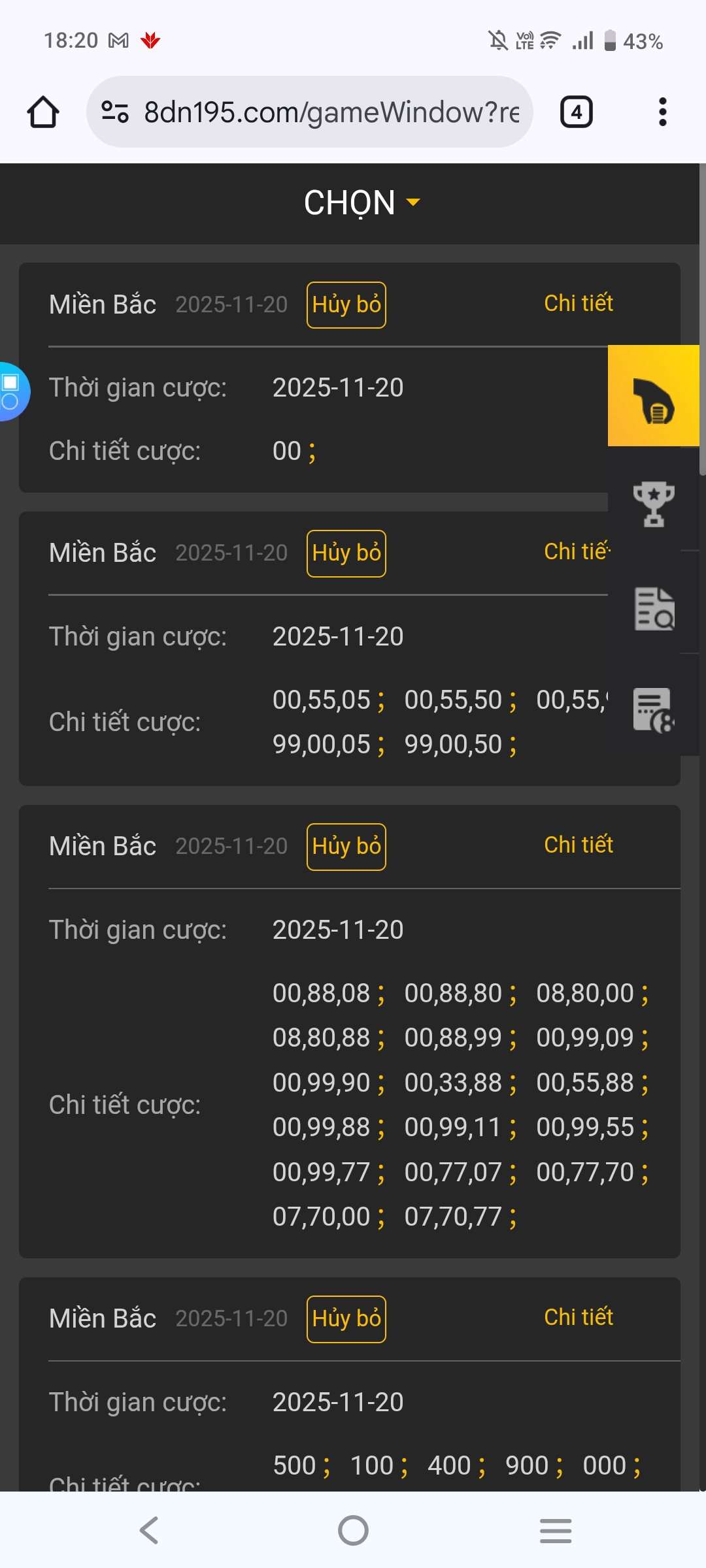
Task: Open the site settings icon in address bar
Action: click(x=115, y=112)
